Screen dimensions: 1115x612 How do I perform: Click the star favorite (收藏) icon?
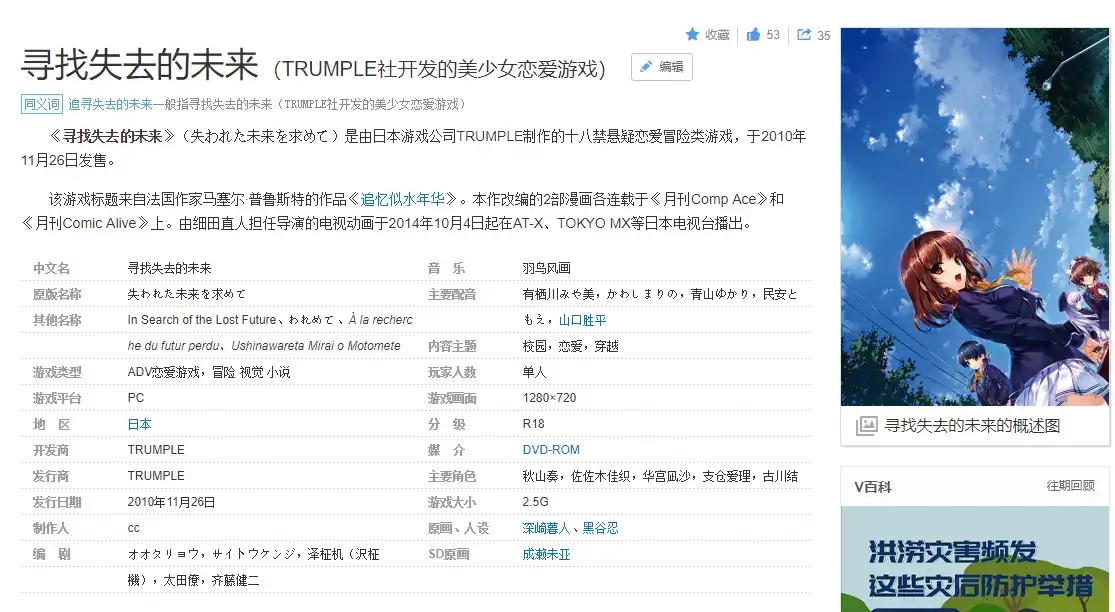[692, 34]
